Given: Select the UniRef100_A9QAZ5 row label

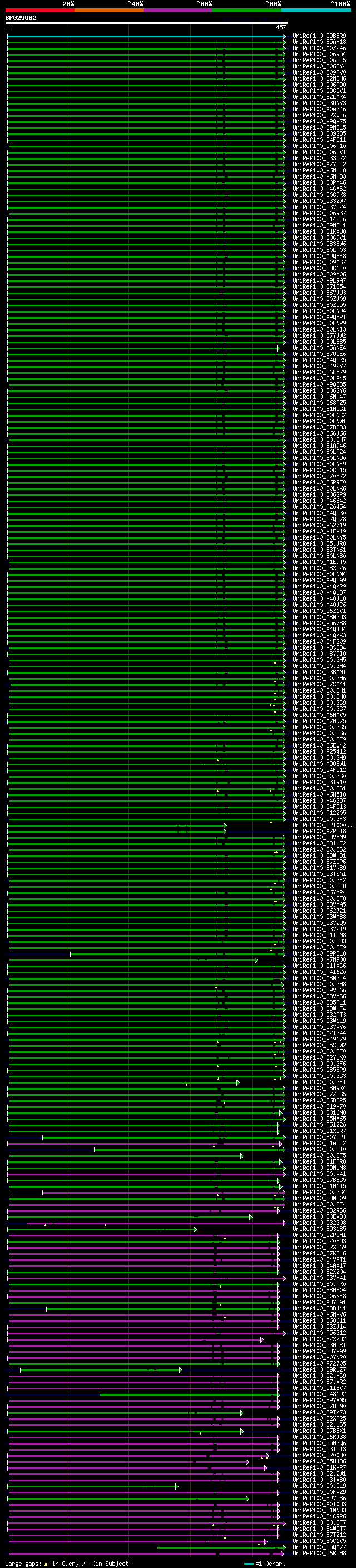Looking at the screenshot, I should pyautogui.click(x=319, y=121).
